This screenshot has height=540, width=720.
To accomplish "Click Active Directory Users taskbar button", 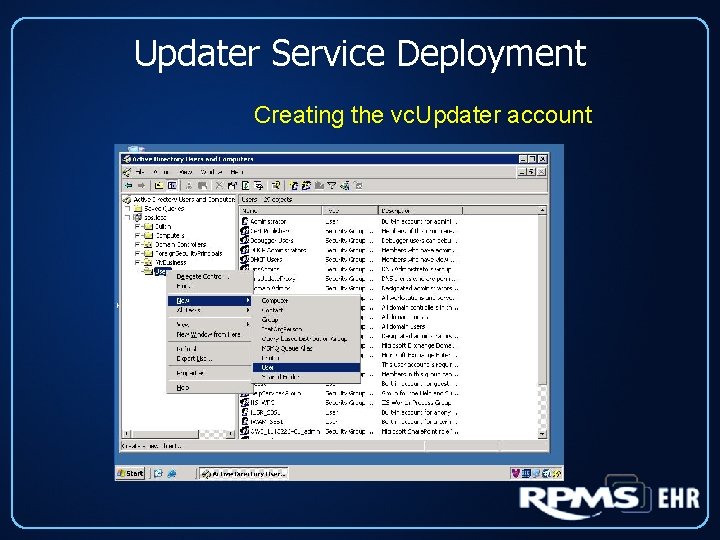I will pos(244,473).
